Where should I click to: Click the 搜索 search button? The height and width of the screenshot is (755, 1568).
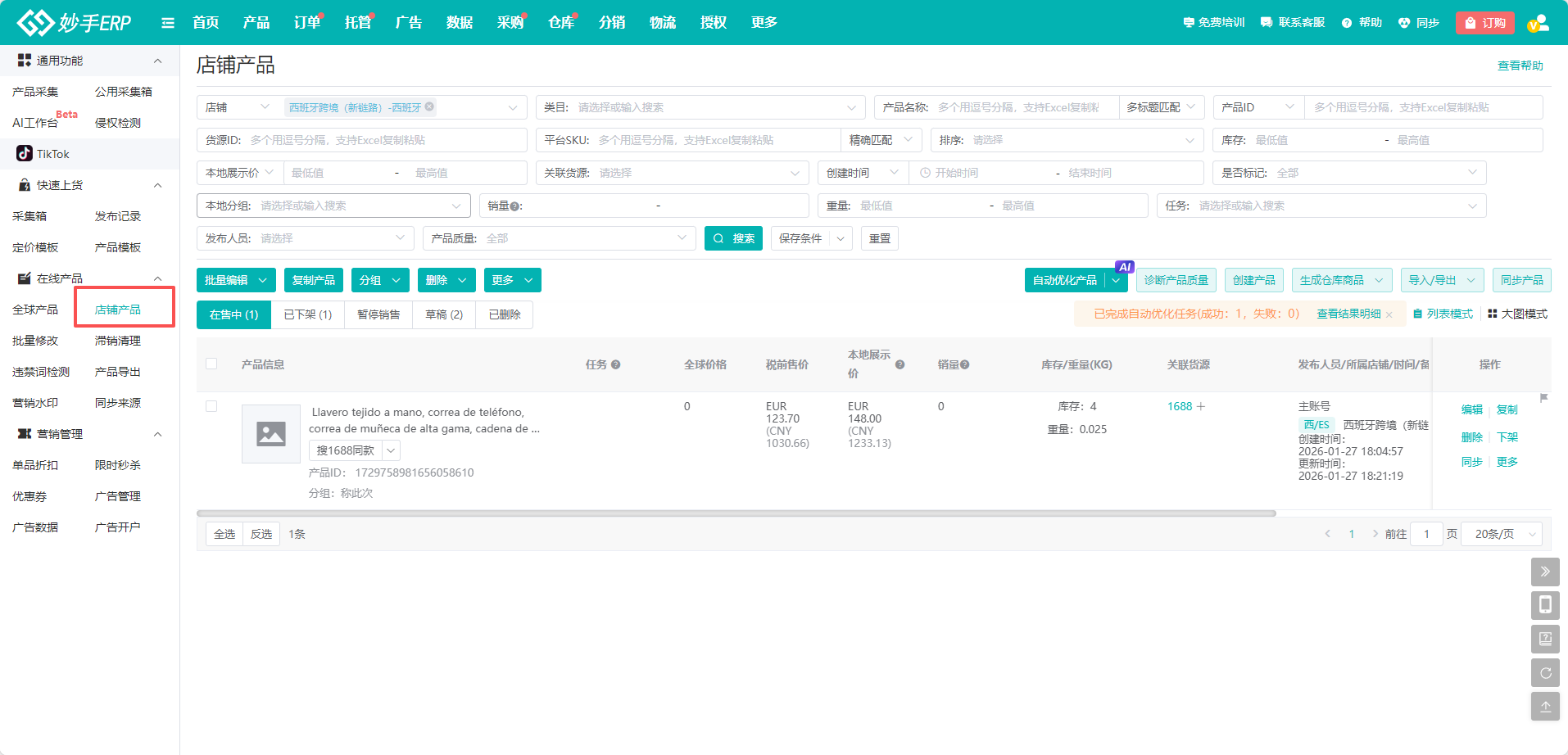coord(734,238)
